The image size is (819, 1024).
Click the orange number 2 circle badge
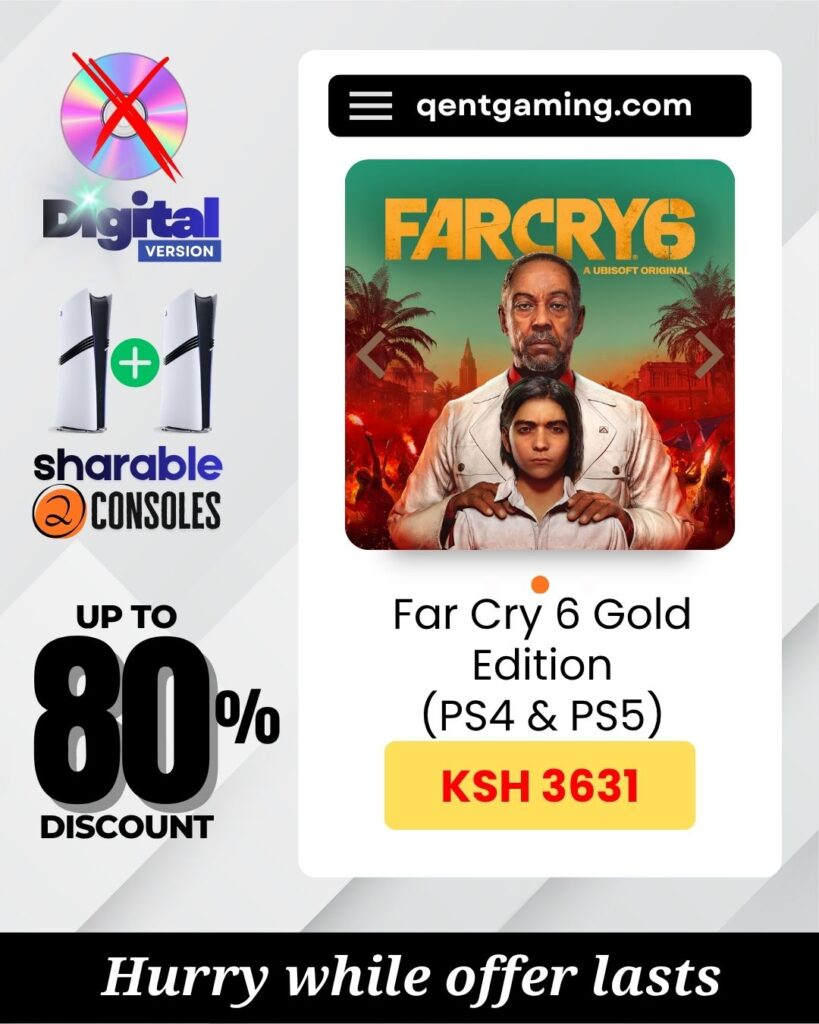point(58,510)
